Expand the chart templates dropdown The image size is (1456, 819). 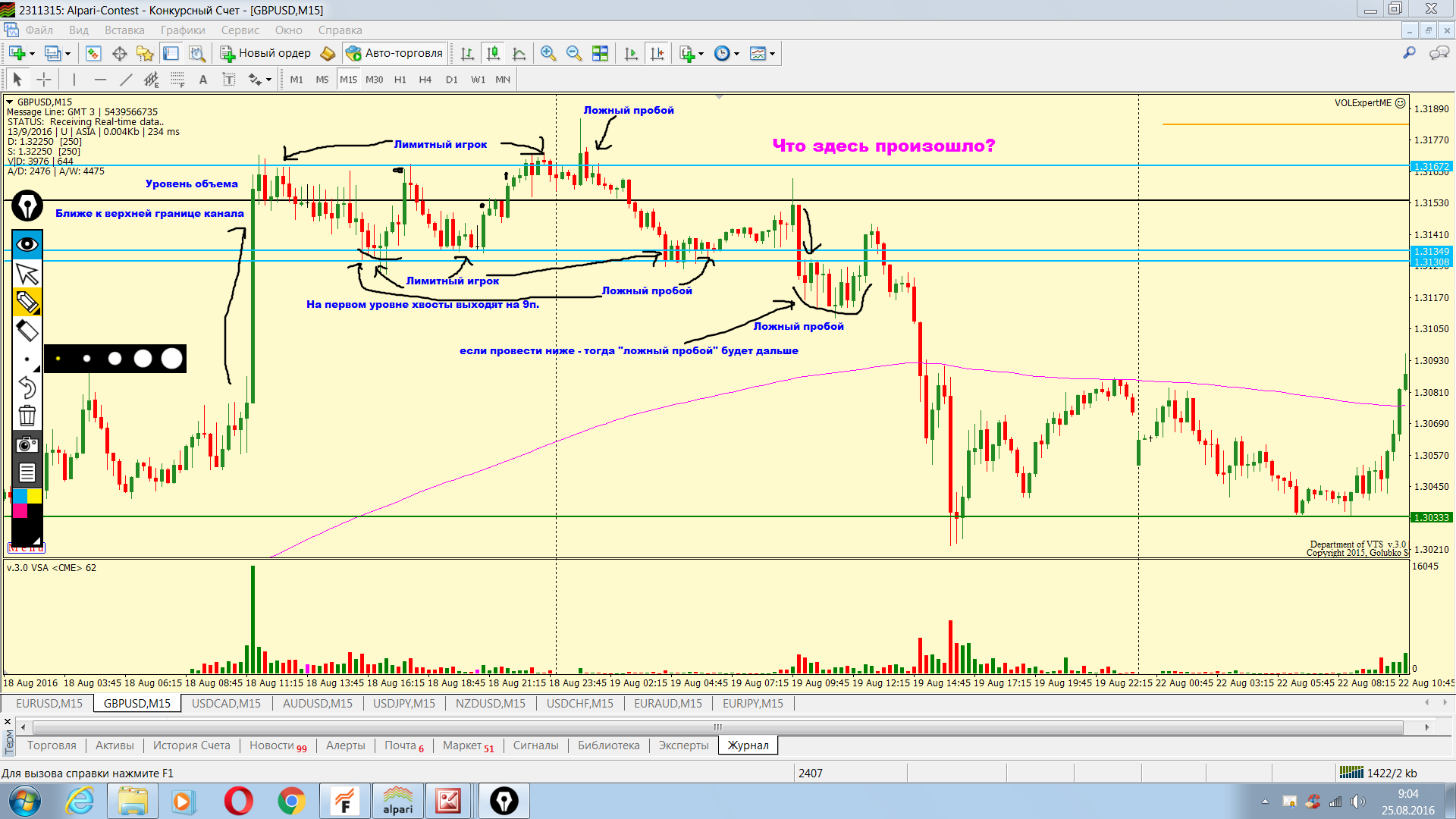(772, 54)
